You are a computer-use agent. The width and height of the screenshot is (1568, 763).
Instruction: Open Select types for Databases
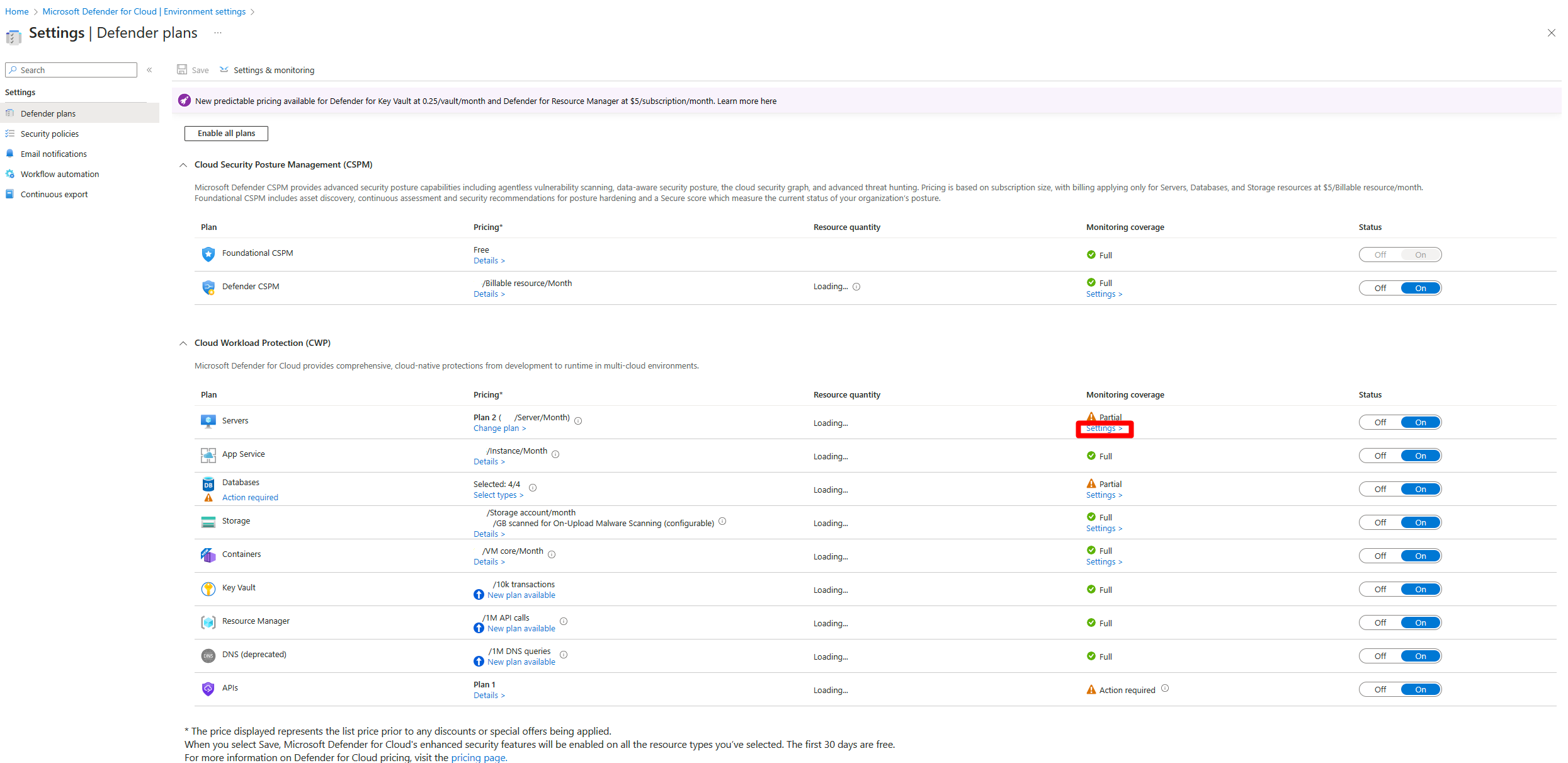coord(498,495)
